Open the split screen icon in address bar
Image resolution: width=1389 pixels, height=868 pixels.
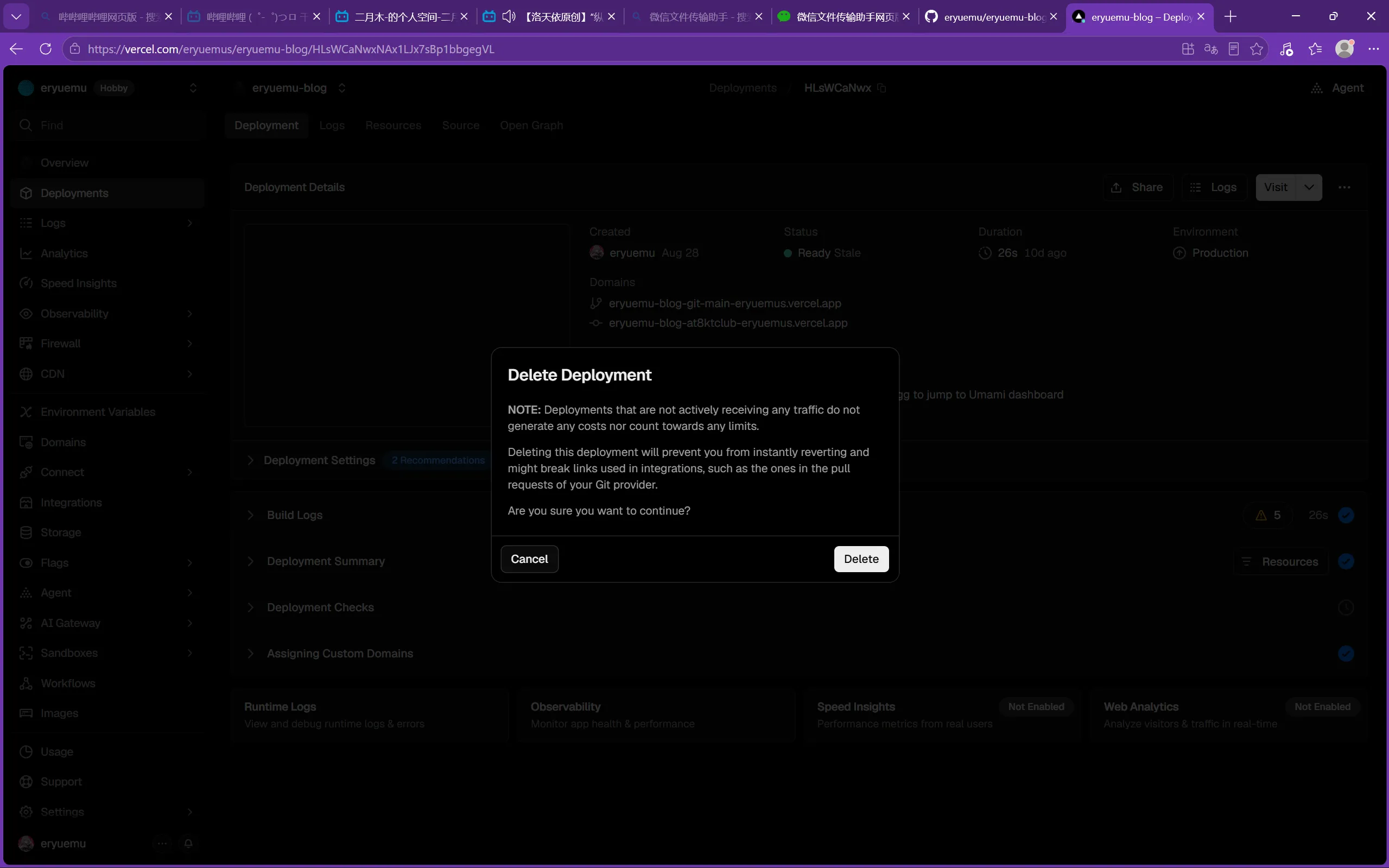coord(1188,49)
